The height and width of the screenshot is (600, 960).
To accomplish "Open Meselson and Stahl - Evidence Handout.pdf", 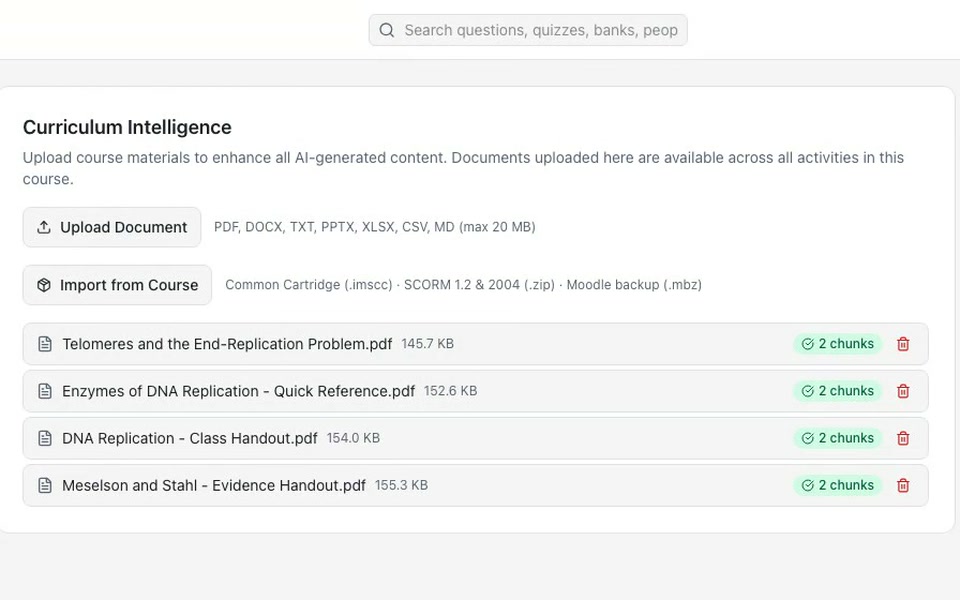I will pyautogui.click(x=214, y=486).
